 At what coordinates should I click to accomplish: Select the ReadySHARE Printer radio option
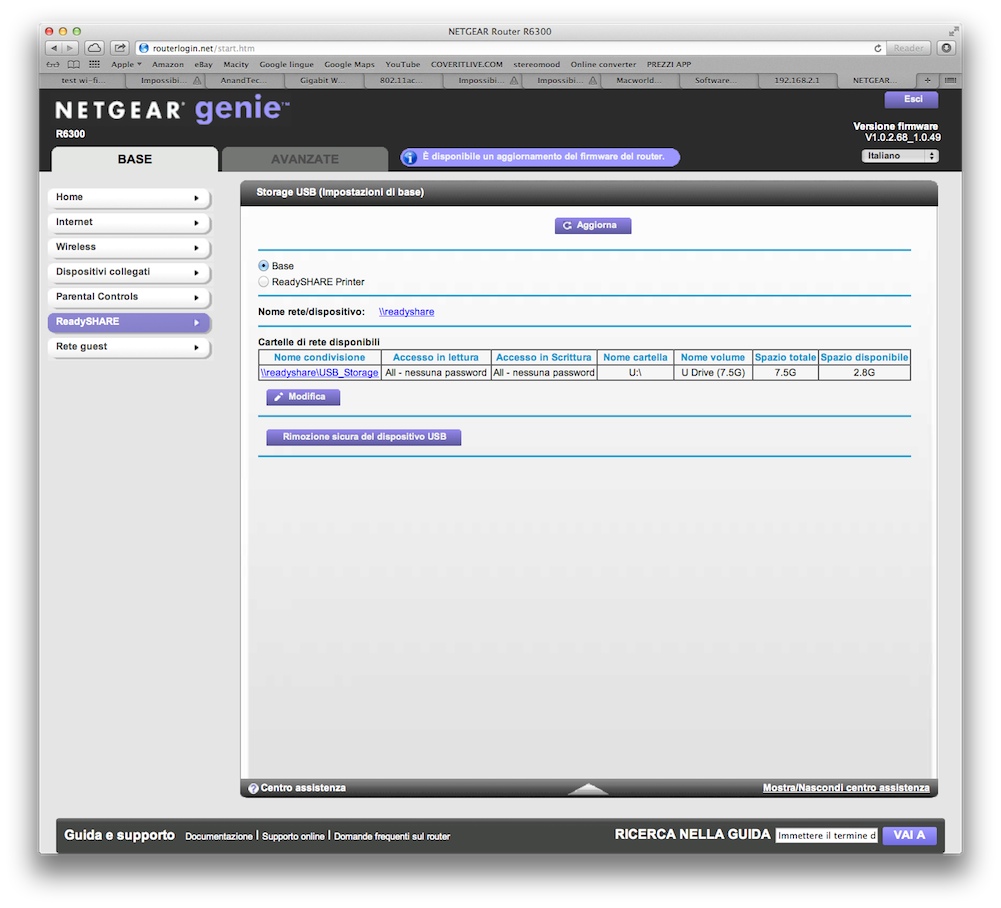(x=264, y=282)
